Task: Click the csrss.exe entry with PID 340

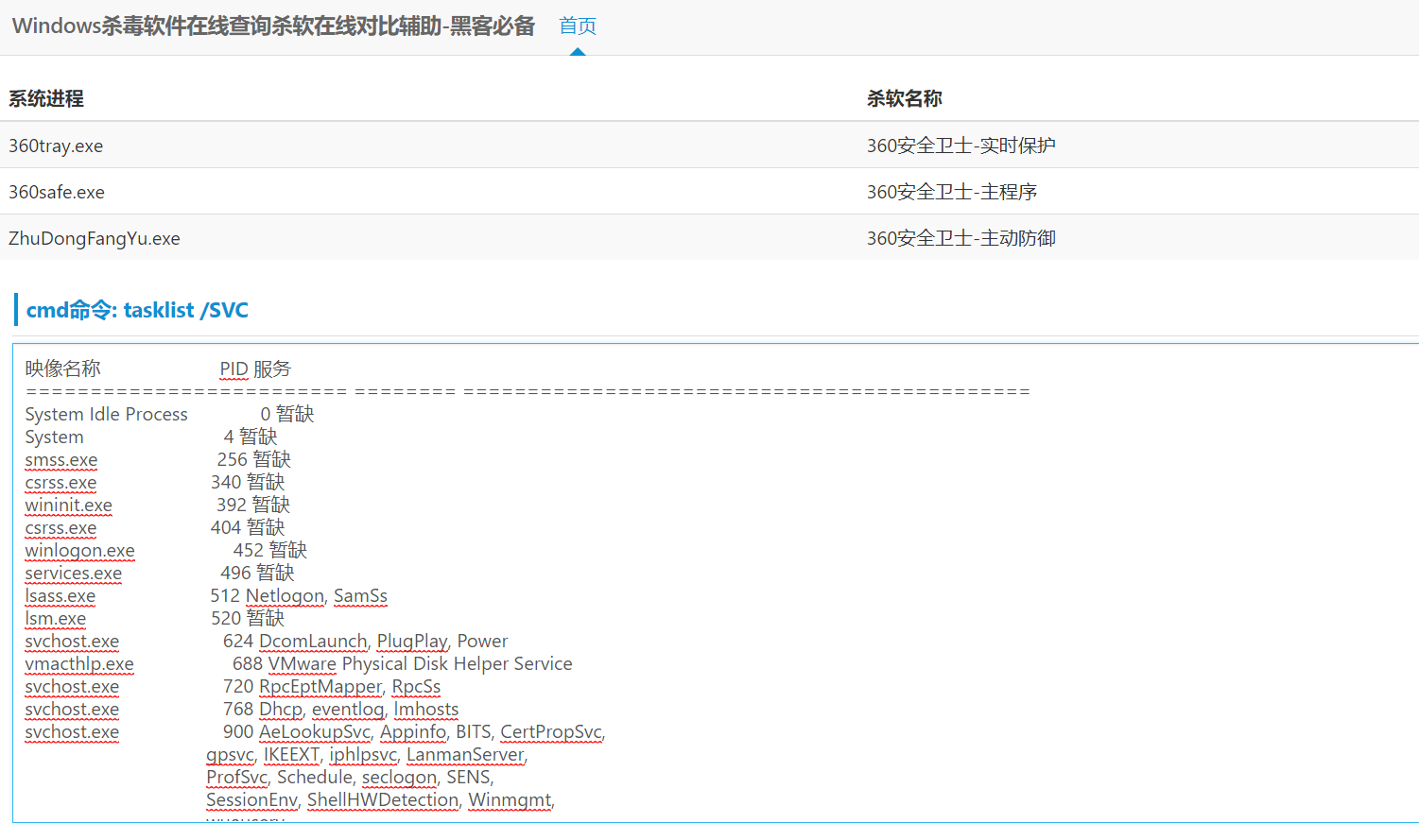Action: coord(61,482)
